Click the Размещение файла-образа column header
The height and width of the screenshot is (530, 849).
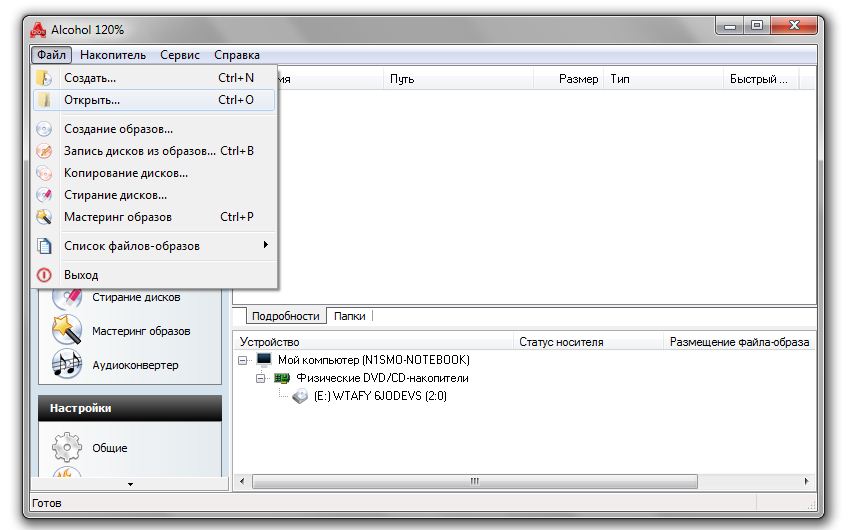740,342
